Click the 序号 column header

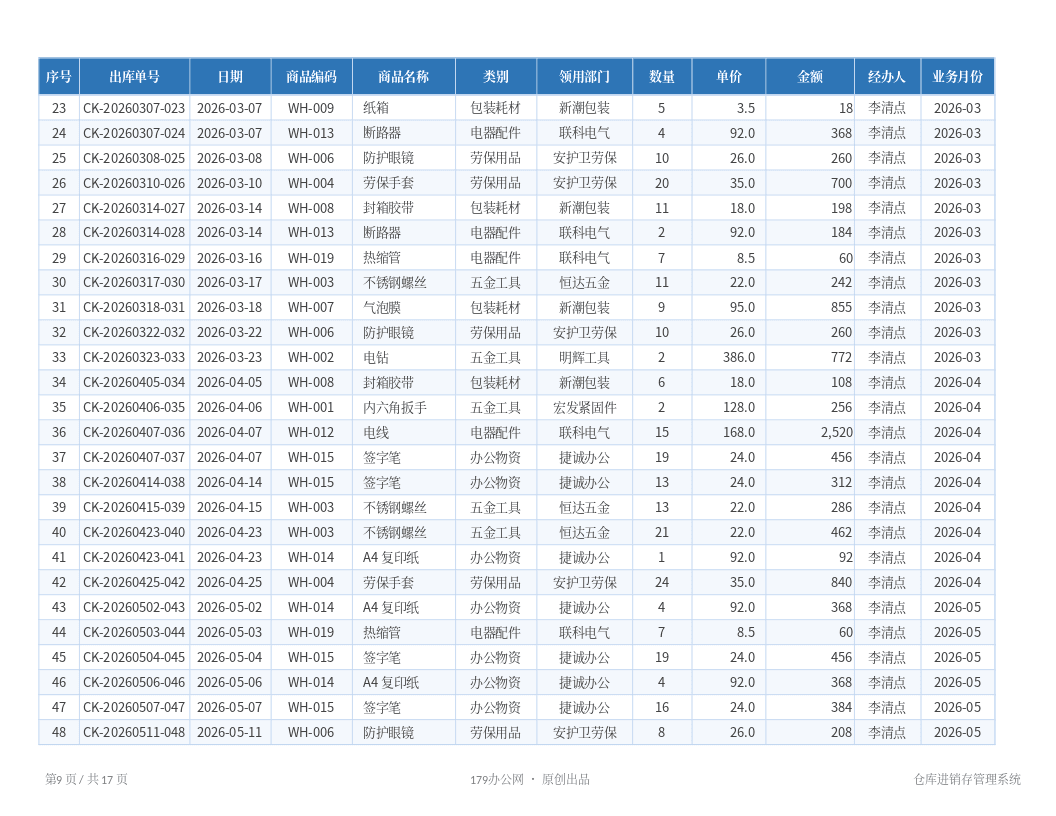[59, 77]
